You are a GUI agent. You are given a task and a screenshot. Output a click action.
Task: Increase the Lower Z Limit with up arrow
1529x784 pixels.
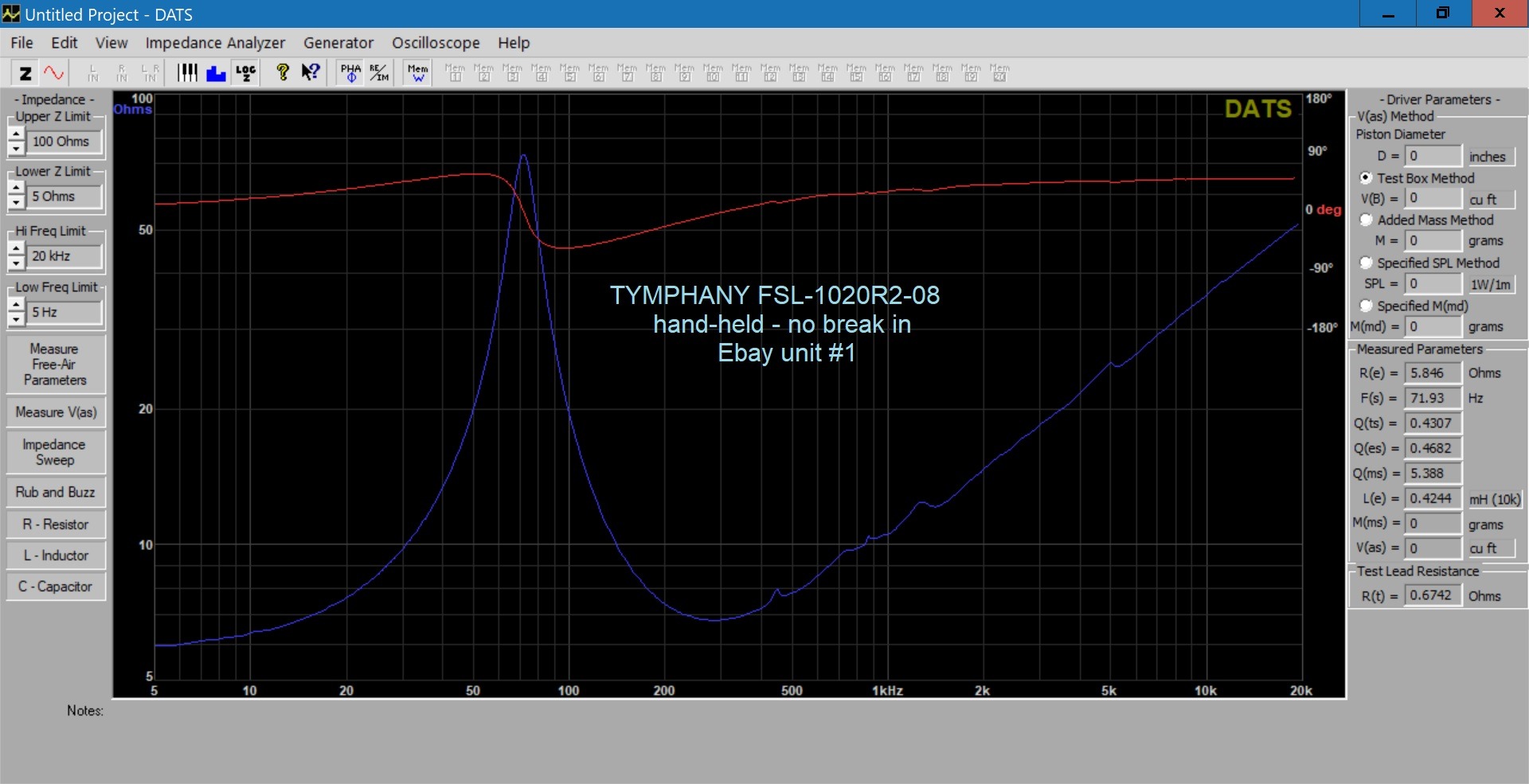16,189
